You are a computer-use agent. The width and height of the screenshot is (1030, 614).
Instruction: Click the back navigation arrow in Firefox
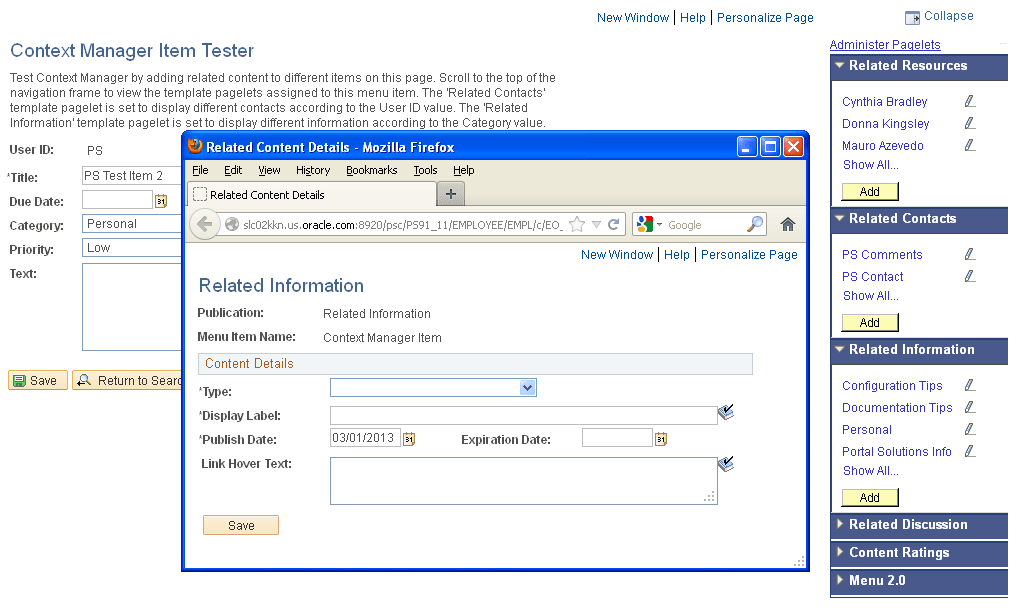204,224
